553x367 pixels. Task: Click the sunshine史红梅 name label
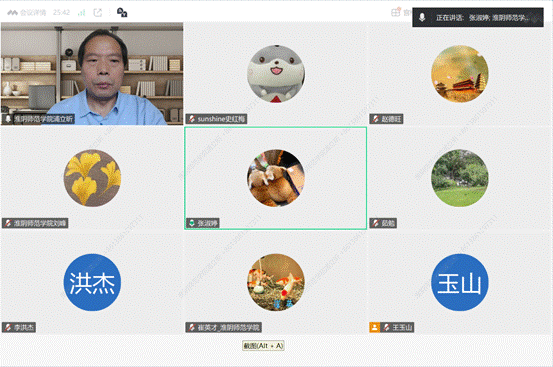tap(221, 119)
